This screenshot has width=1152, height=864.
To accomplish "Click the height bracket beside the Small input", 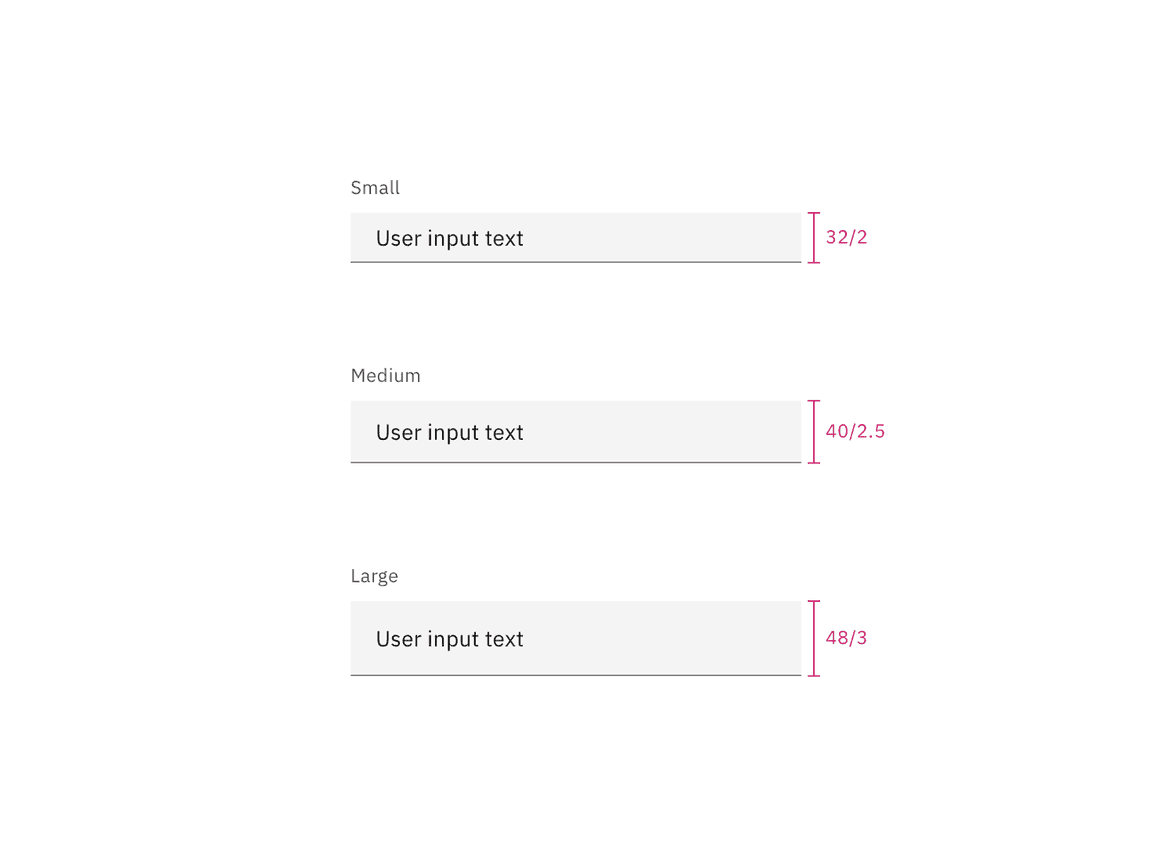I will click(x=814, y=237).
